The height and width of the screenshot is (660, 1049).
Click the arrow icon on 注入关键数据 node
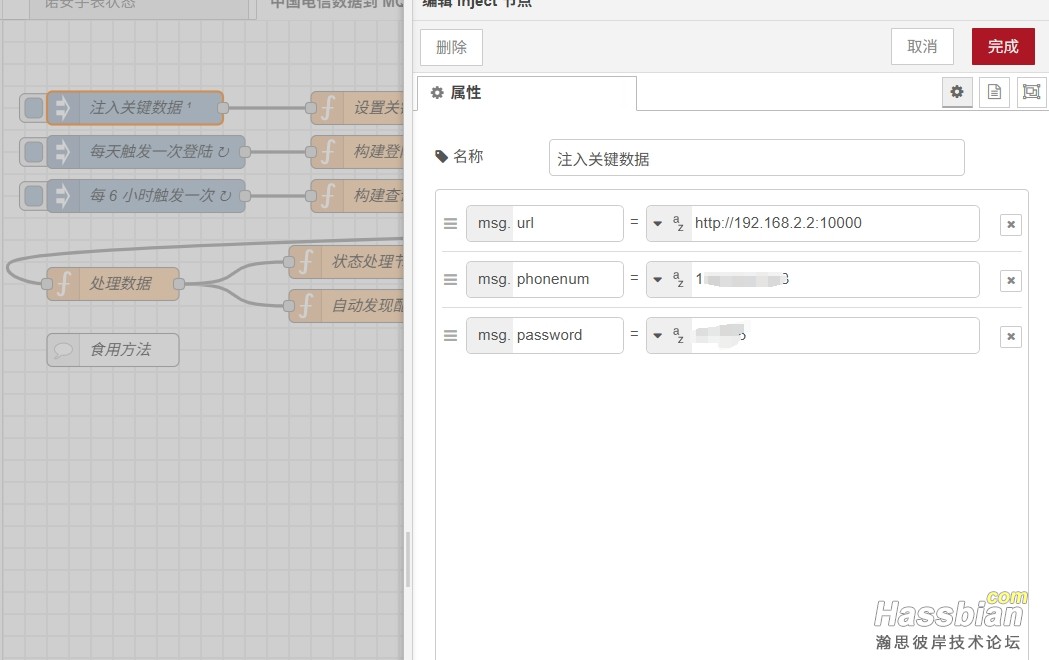62,108
